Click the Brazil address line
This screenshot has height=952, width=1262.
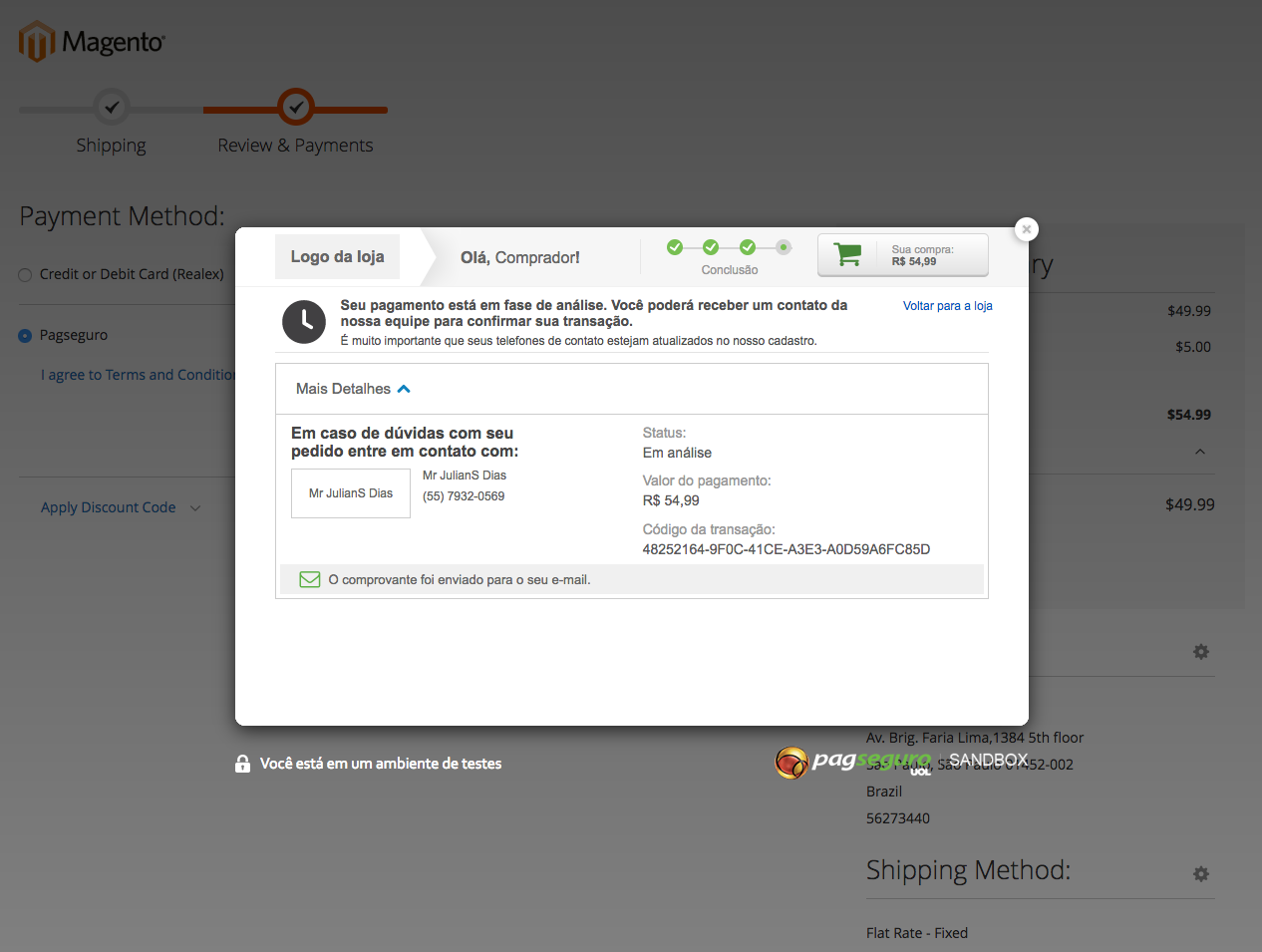tap(884, 792)
